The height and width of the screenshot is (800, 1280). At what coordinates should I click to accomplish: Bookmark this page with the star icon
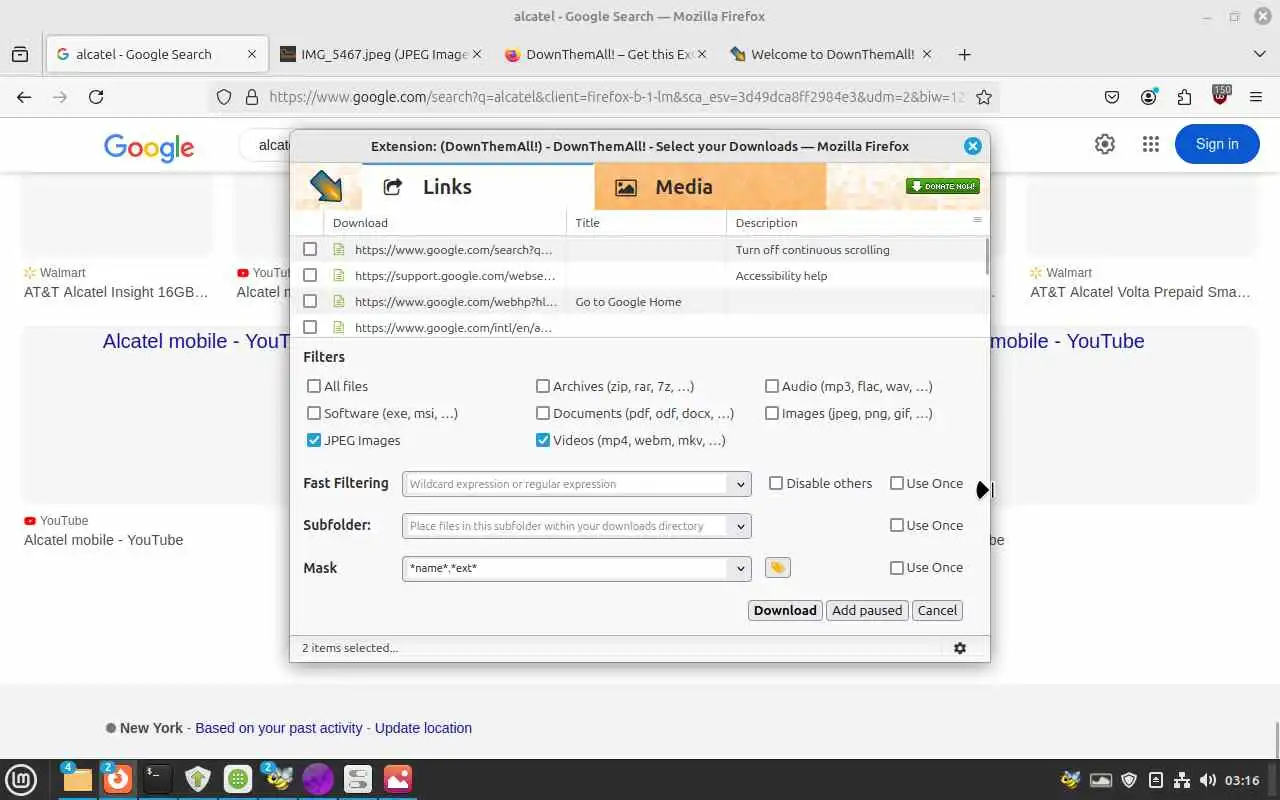(984, 97)
